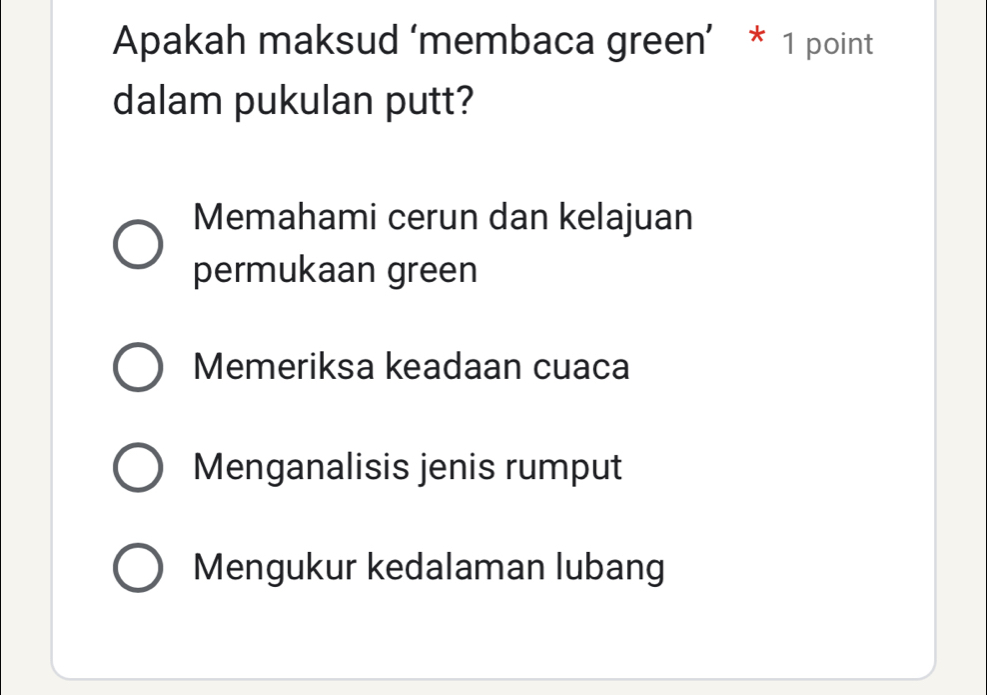Screen dimensions: 987x695
Task: Choose the Memeriksa keadaan cuaca radio button
Action: (136, 368)
